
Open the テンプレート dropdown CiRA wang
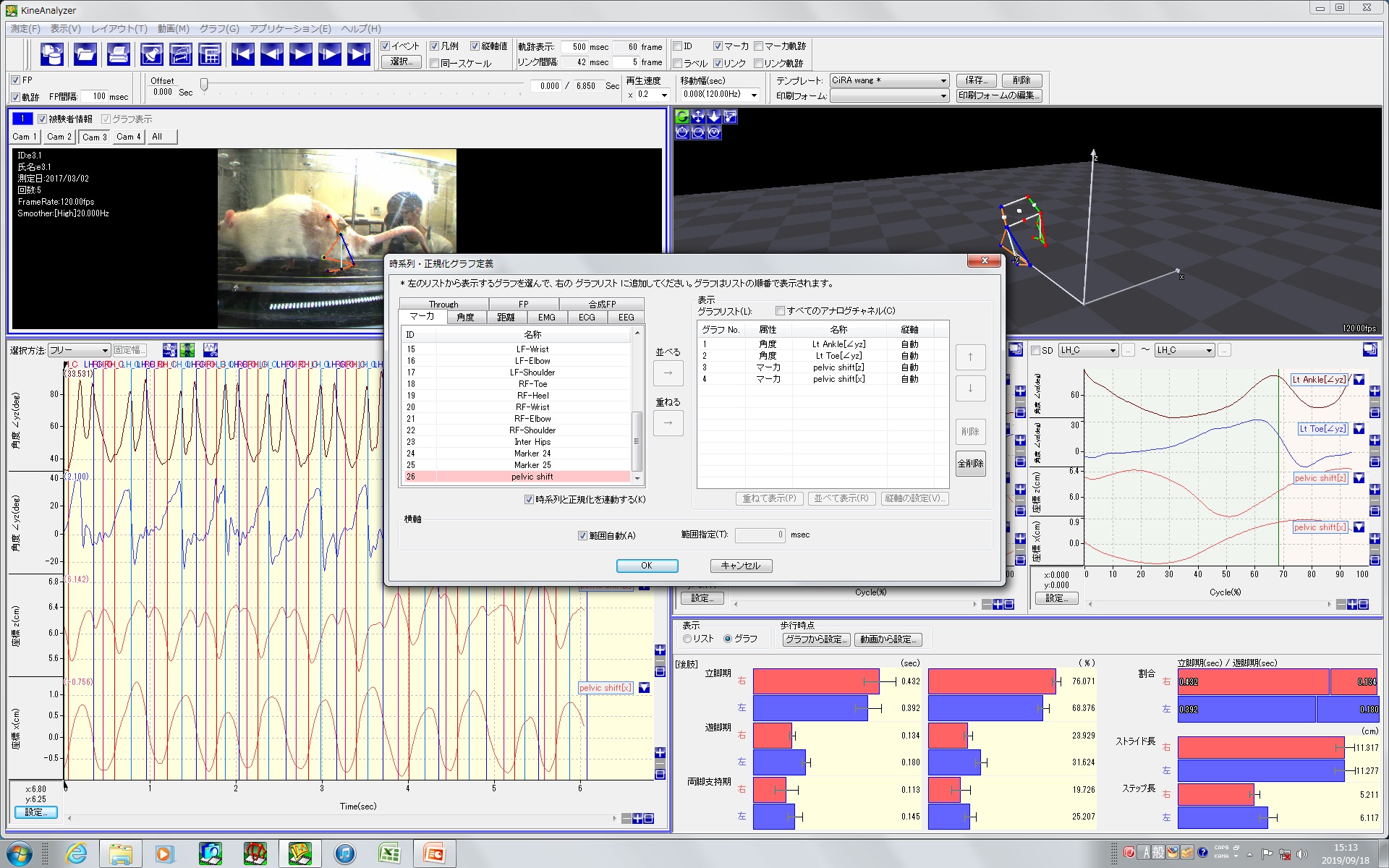(x=888, y=80)
